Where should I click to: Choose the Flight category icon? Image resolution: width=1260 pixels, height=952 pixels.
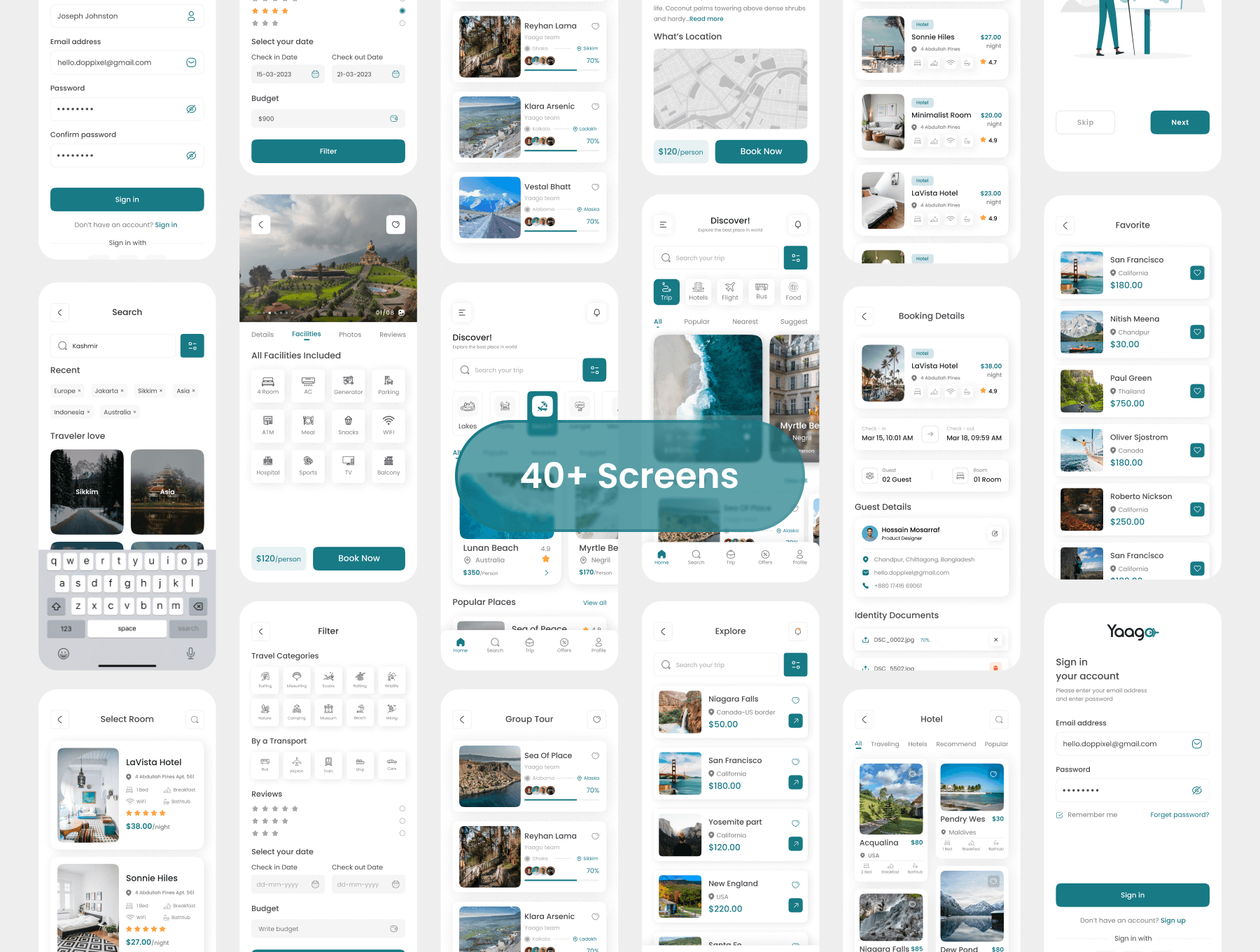[x=729, y=291]
